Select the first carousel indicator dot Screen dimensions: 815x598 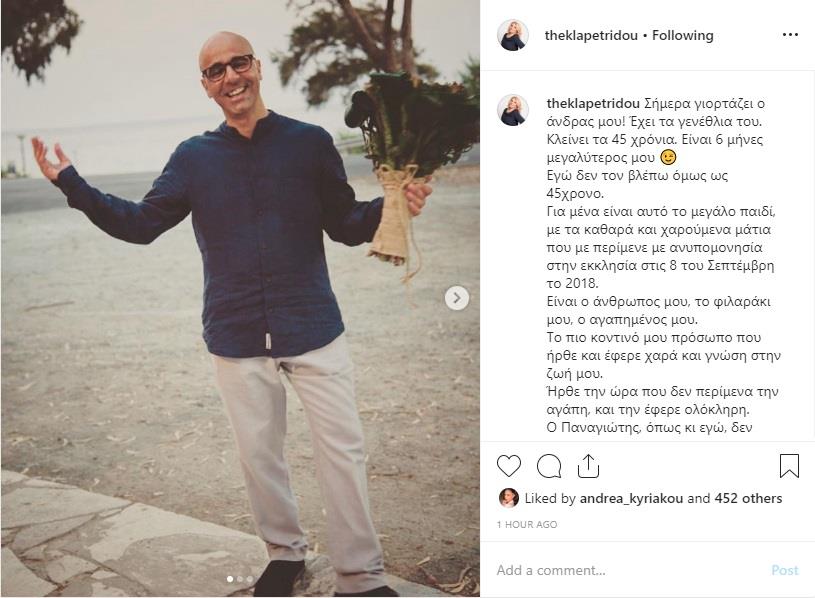(x=229, y=579)
